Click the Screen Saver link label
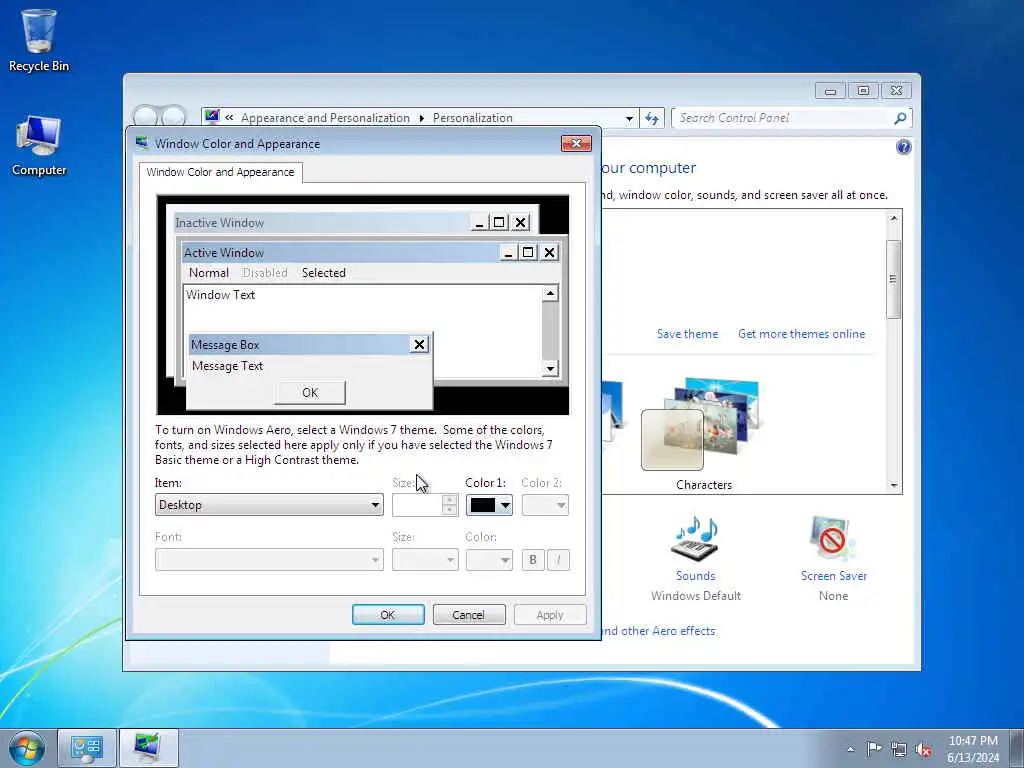The height and width of the screenshot is (768, 1024). pos(834,575)
